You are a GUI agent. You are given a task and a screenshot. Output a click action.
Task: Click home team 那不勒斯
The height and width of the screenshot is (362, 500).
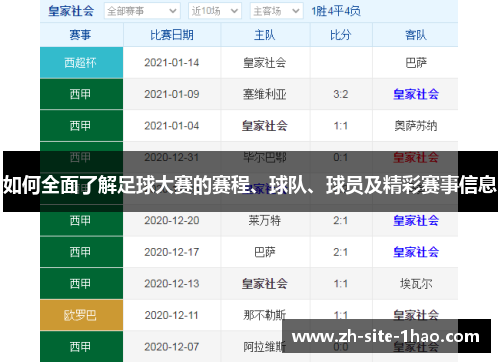click(x=265, y=315)
